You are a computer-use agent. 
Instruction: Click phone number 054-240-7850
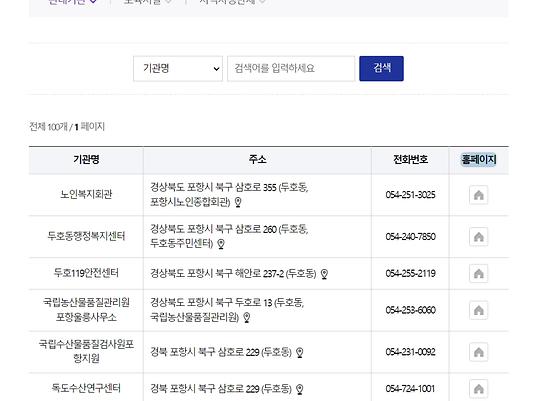410,237
